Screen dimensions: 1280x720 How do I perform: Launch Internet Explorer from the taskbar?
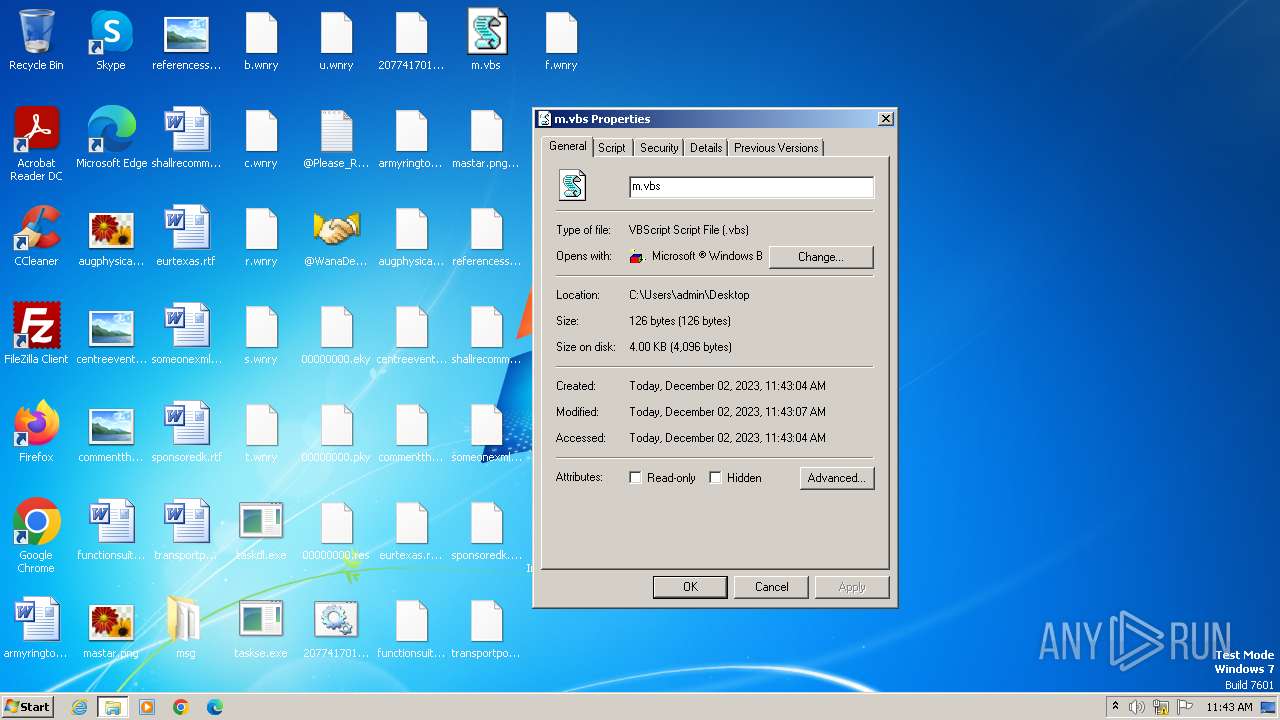tap(79, 707)
